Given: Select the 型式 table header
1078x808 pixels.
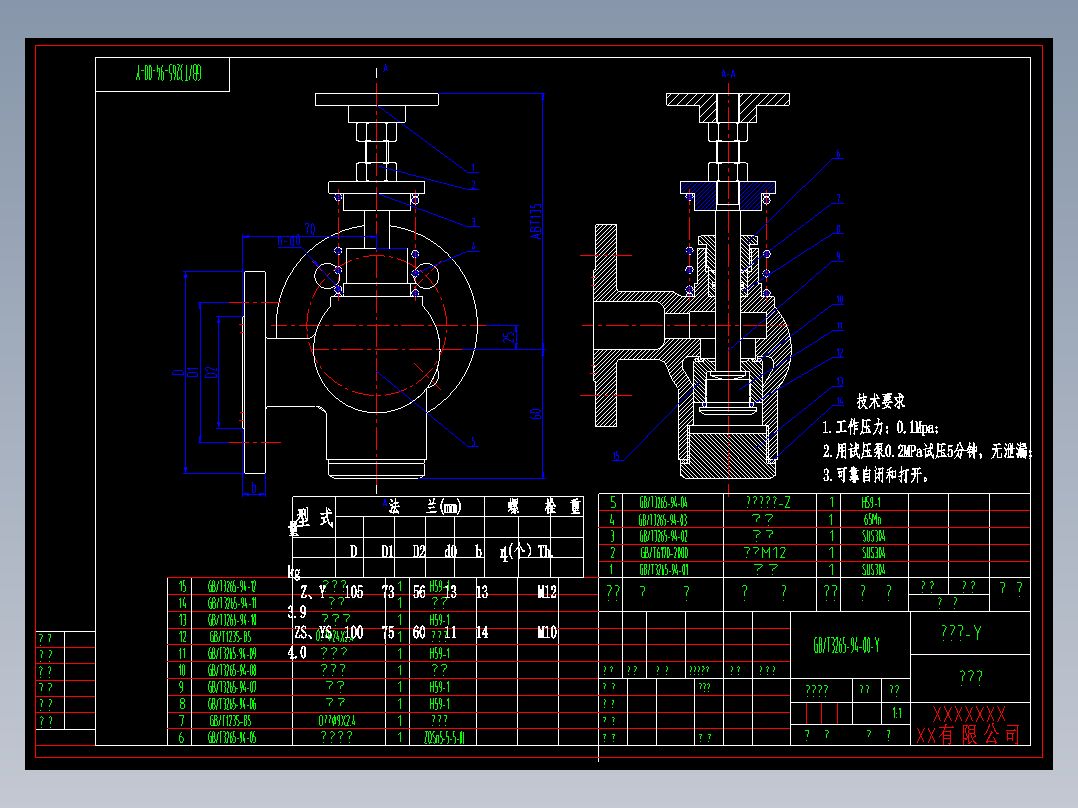Looking at the screenshot, I should 314,518.
